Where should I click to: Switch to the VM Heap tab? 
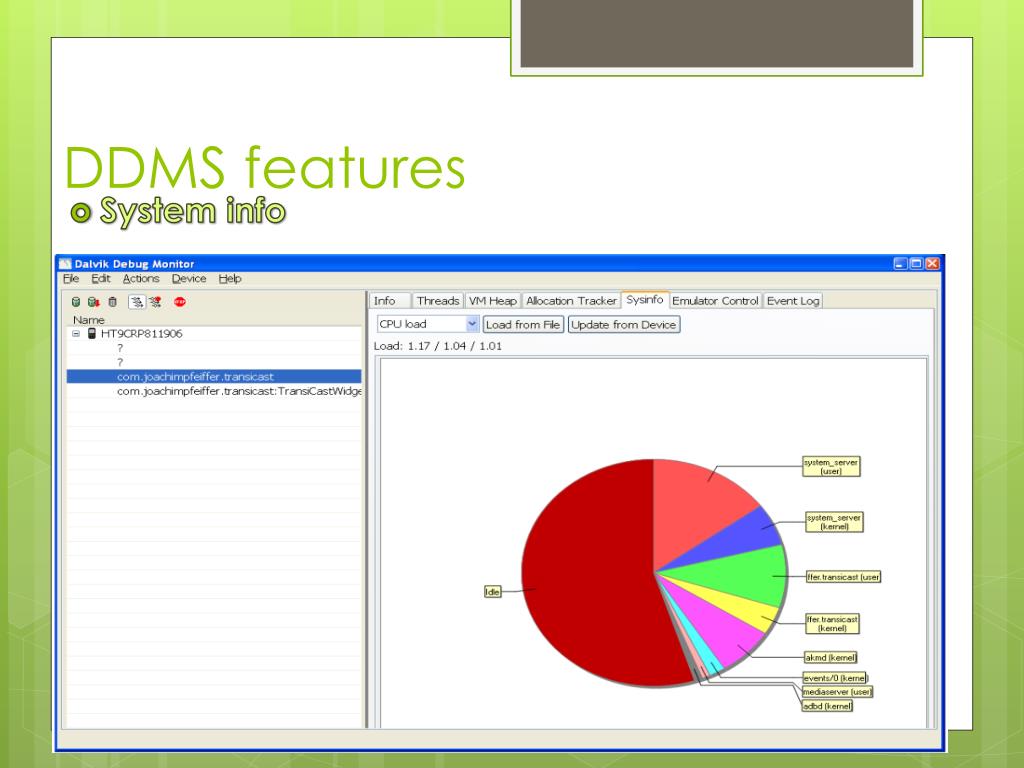pos(493,300)
